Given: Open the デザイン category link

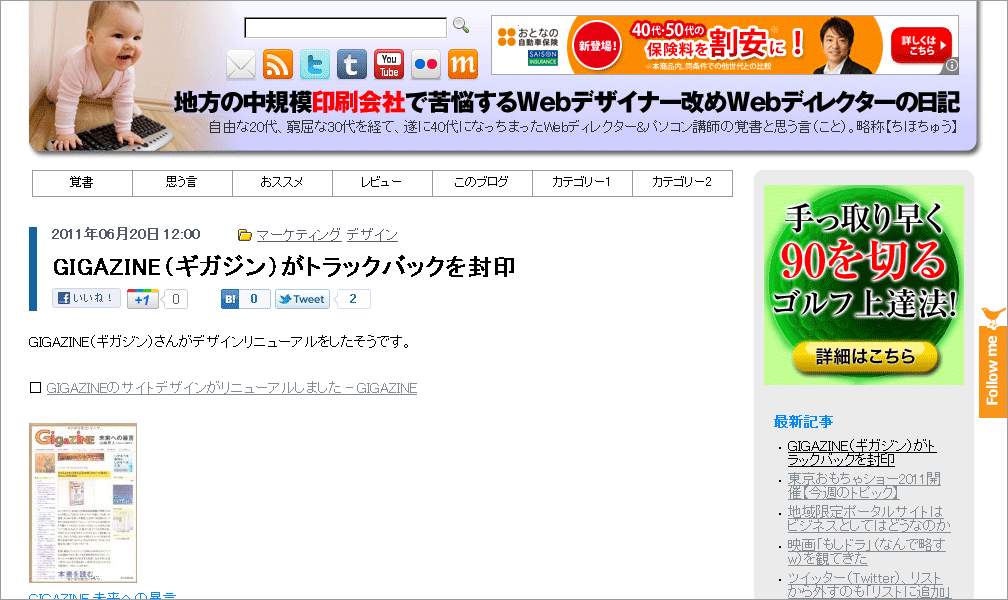Looking at the screenshot, I should tap(372, 235).
